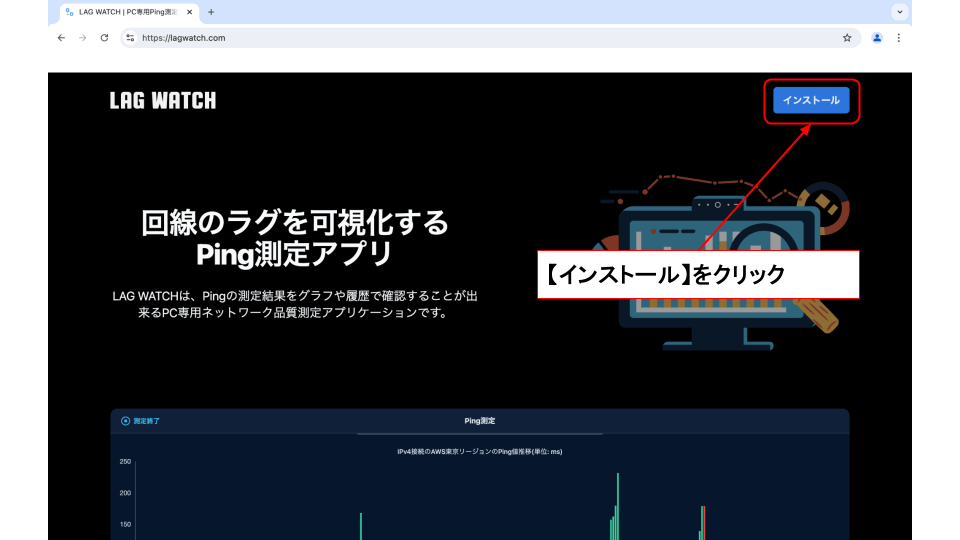
Task: Expand the tab search dropdown arrow
Action: point(900,12)
